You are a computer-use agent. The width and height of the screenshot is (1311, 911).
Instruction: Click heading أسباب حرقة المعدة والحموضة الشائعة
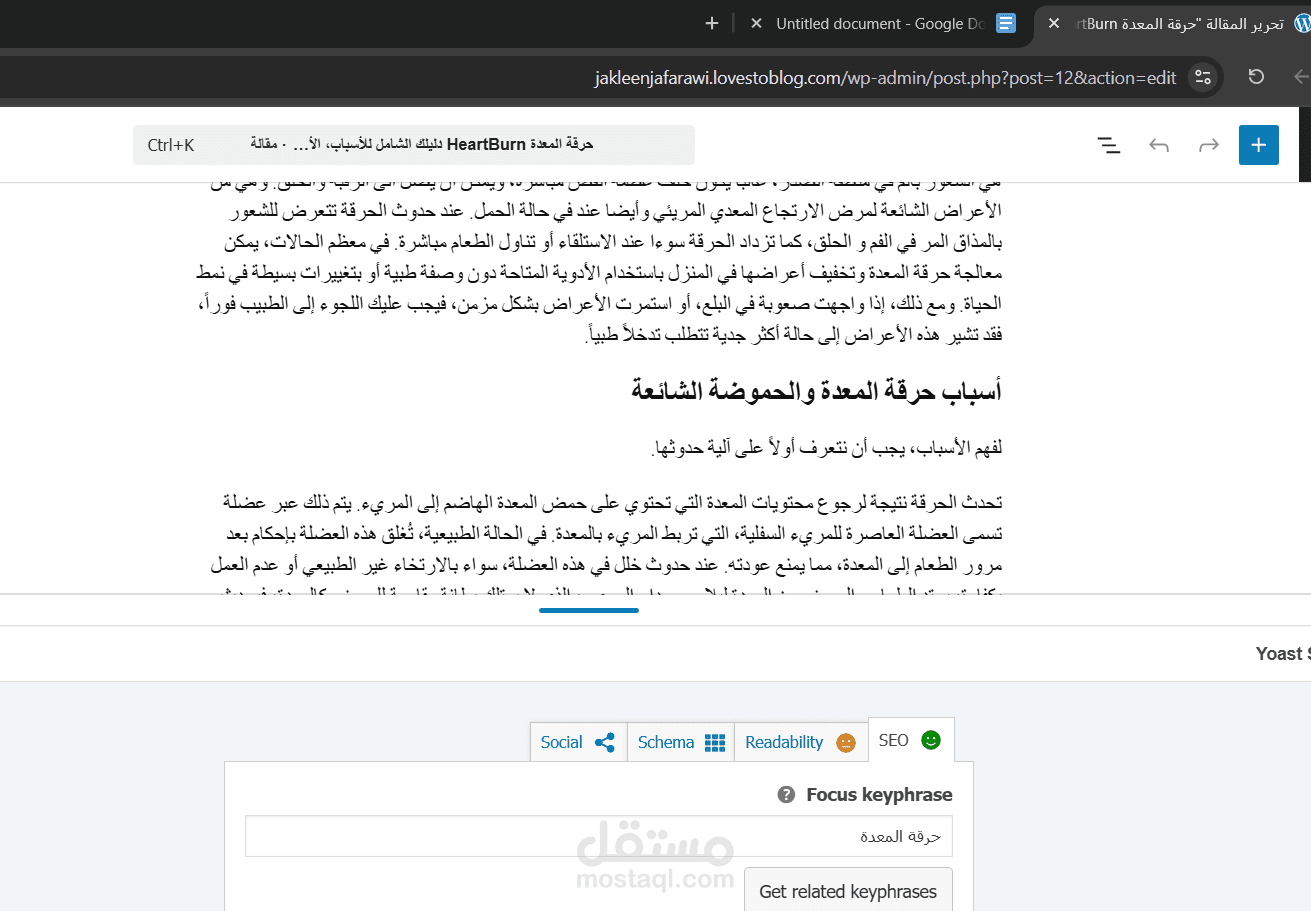tap(816, 391)
